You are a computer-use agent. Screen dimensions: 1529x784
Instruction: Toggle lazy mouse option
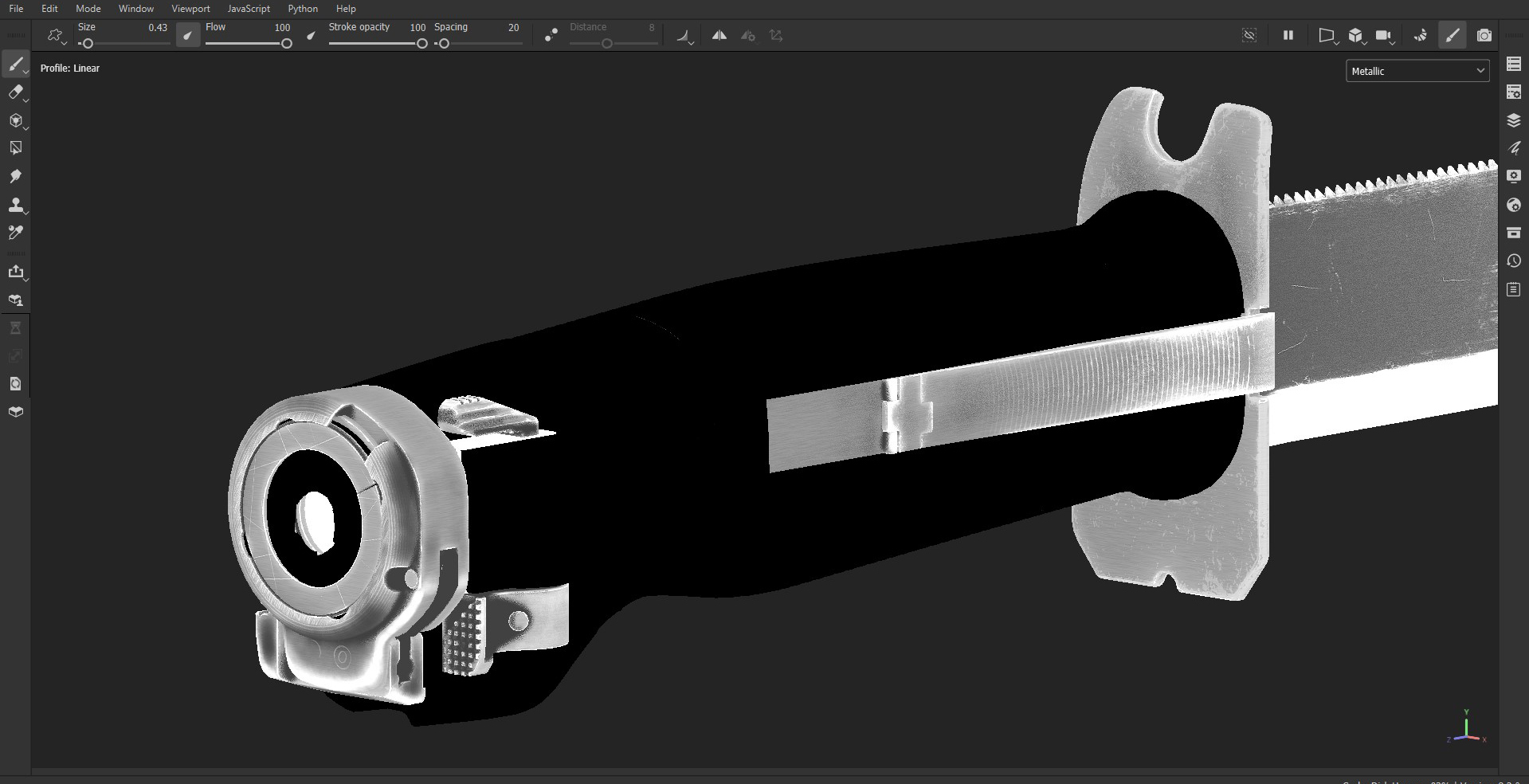[x=551, y=36]
